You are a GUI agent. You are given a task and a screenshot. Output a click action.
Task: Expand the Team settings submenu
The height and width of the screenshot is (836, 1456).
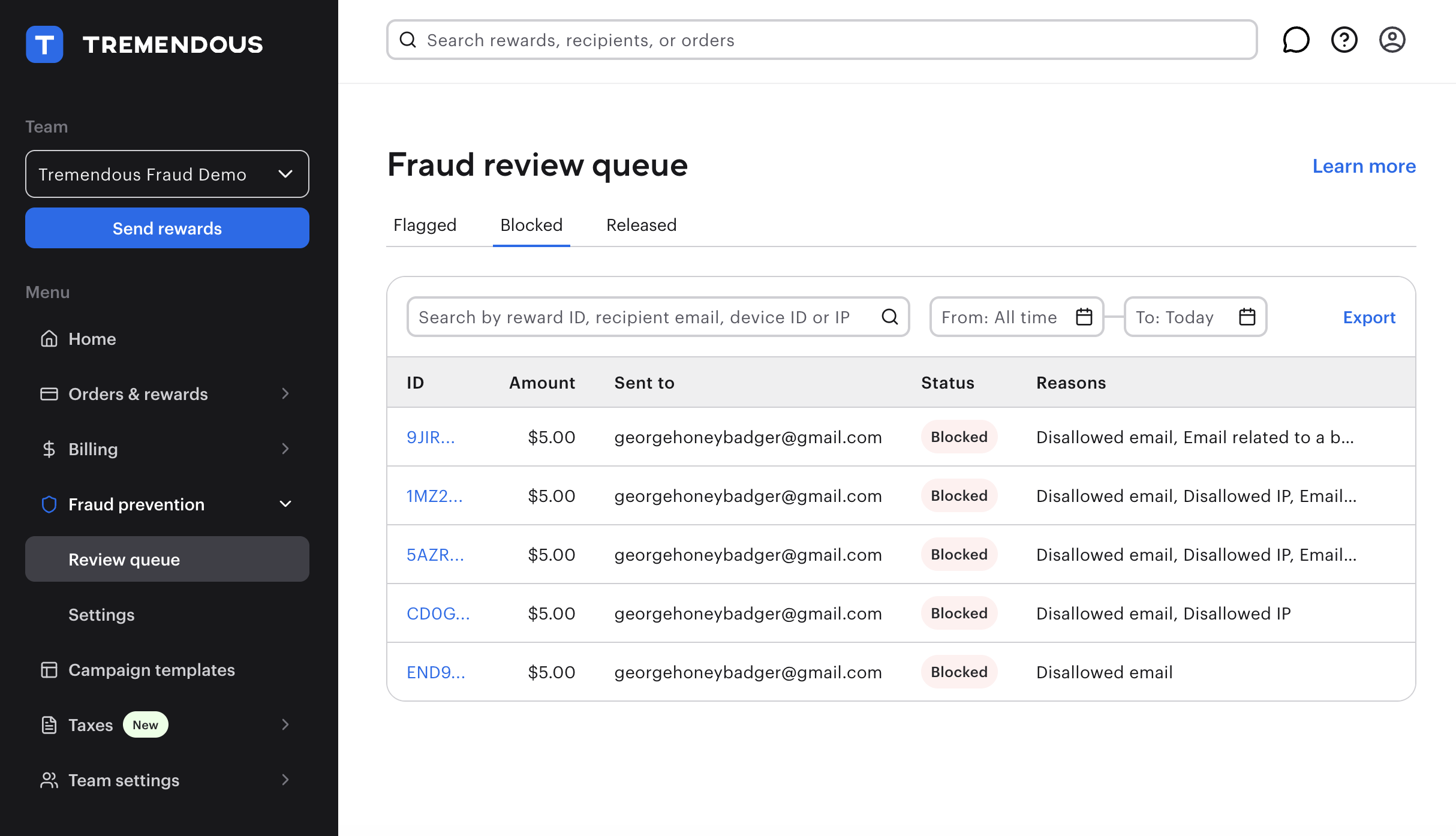tap(285, 780)
